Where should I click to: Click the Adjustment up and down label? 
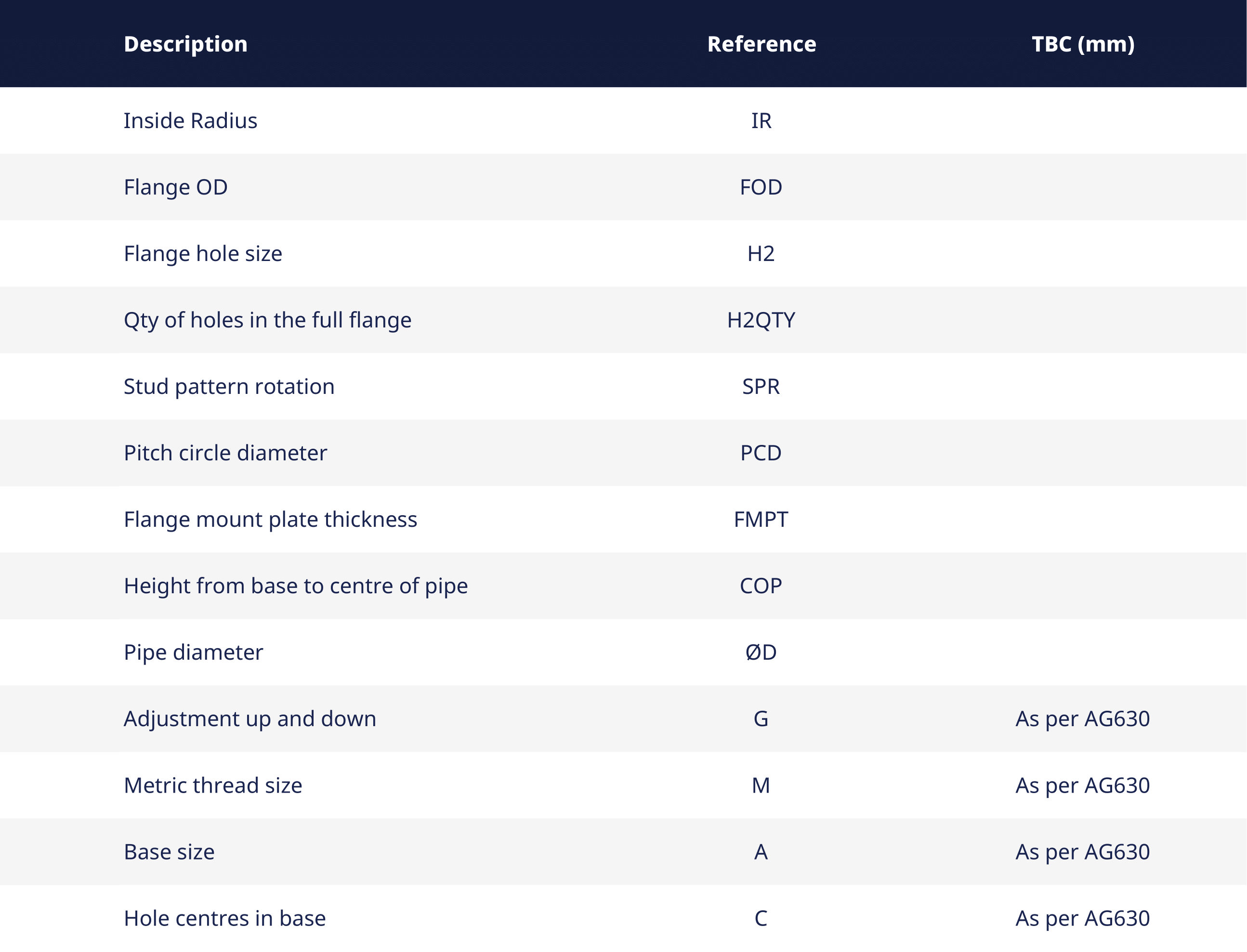[250, 718]
